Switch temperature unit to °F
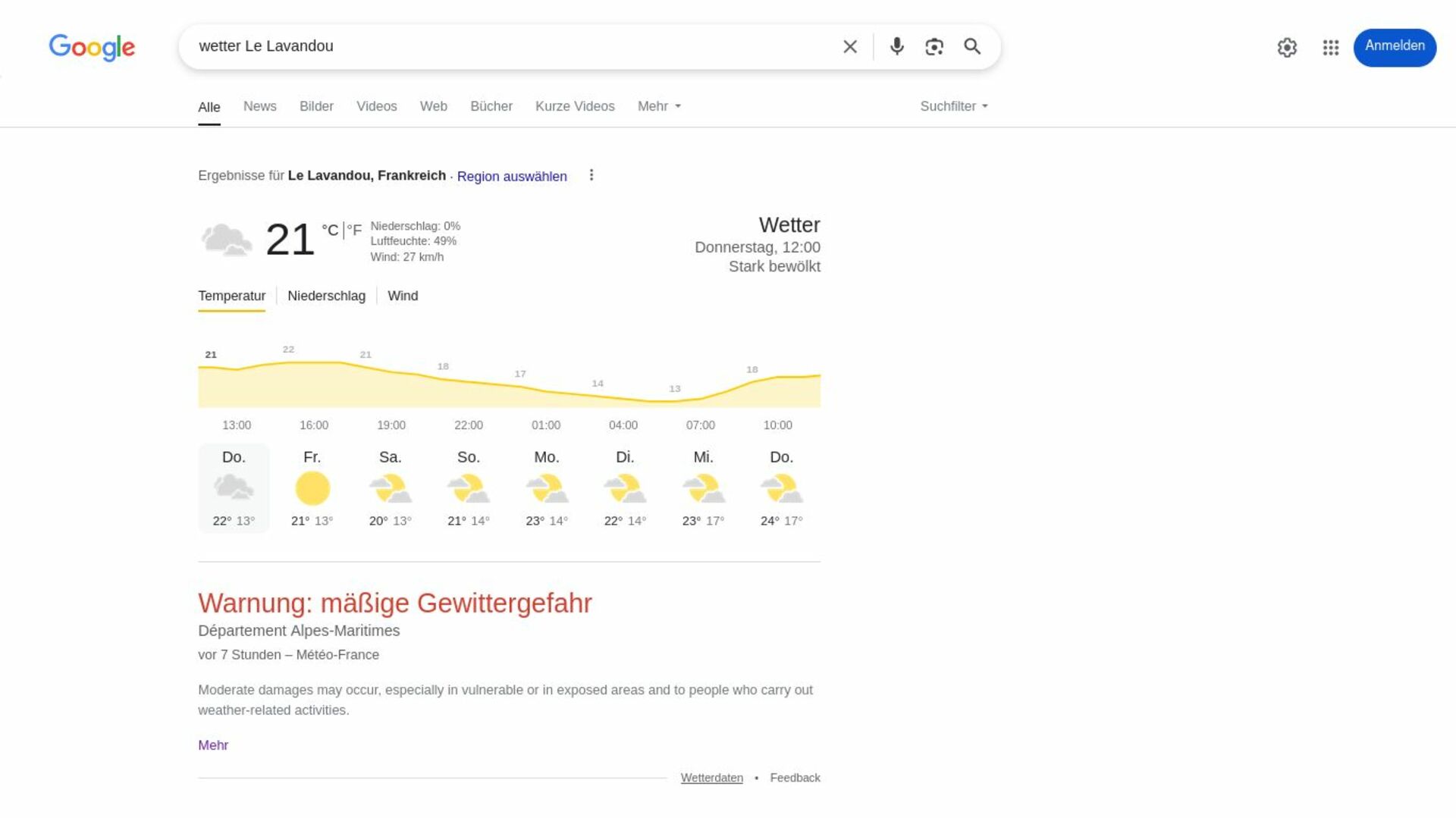 (354, 230)
